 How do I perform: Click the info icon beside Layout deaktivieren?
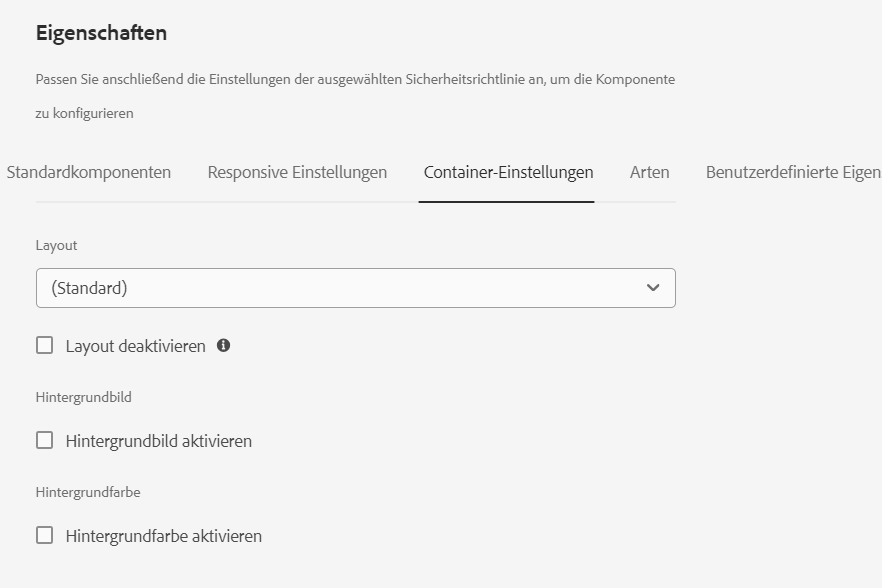[223, 345]
